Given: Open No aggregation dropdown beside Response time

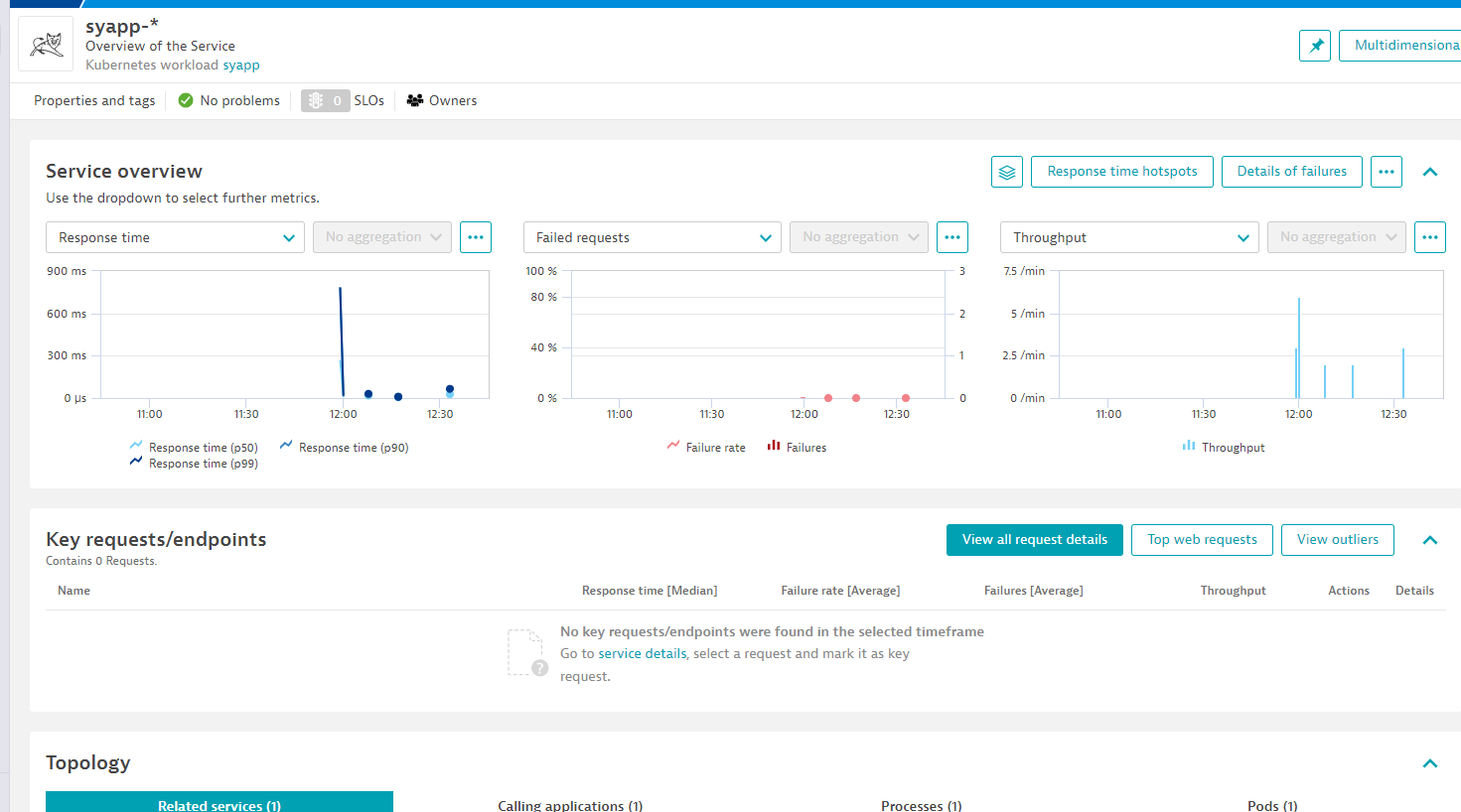Looking at the screenshot, I should 382,237.
